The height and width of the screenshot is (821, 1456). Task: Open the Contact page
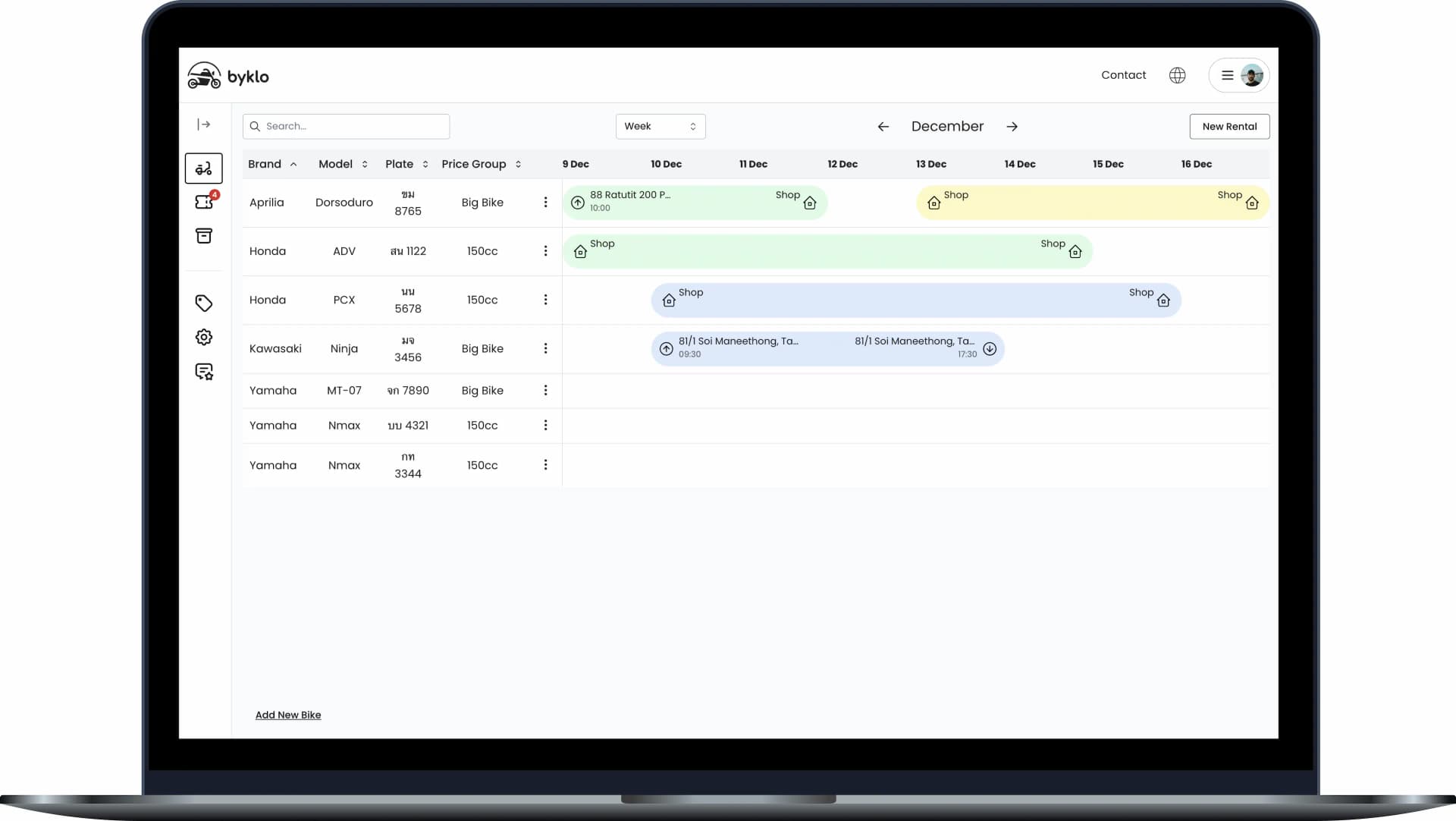[x=1123, y=75]
